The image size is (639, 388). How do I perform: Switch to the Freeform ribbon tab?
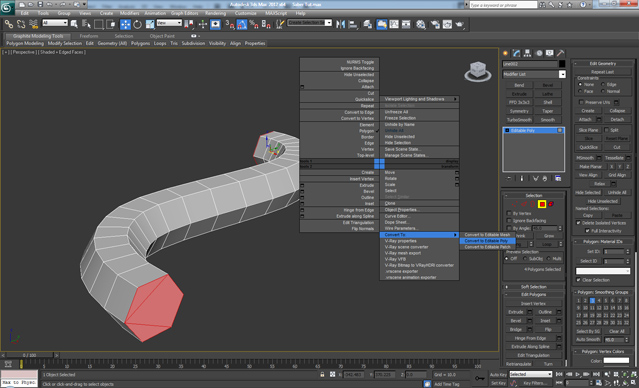point(89,36)
